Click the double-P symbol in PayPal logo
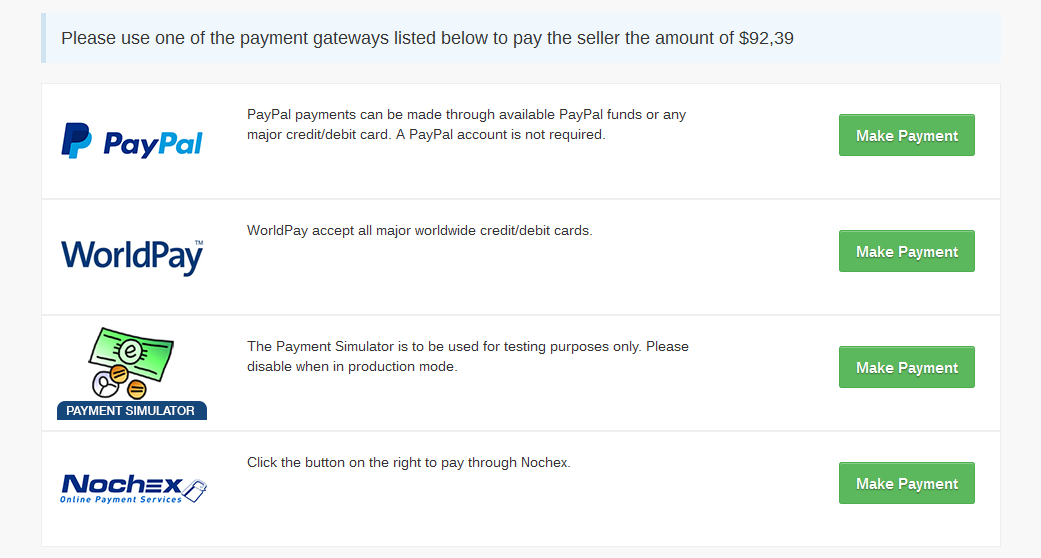The width and height of the screenshot is (1041, 558). point(76,141)
